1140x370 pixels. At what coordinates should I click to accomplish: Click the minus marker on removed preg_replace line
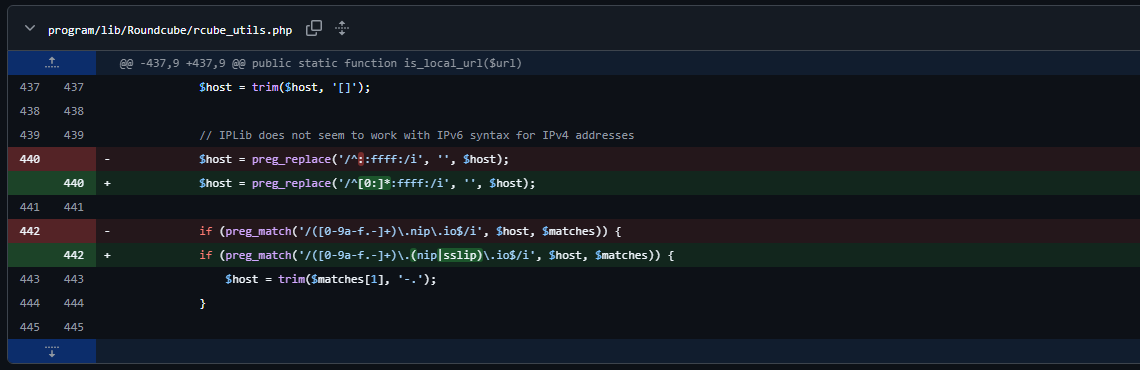(x=107, y=159)
